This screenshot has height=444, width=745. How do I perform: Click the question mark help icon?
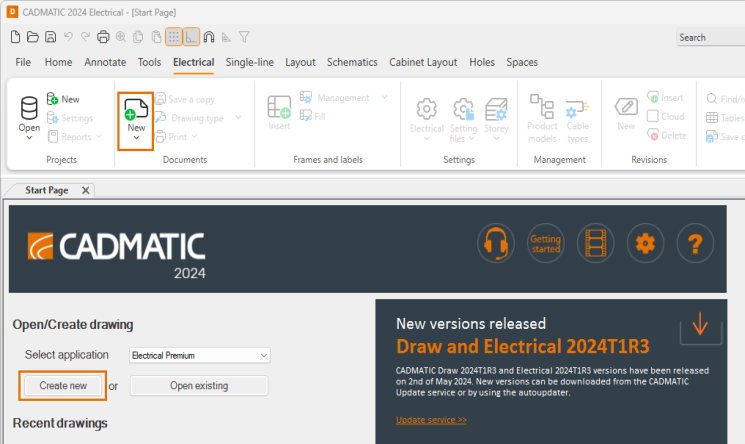[695, 241]
